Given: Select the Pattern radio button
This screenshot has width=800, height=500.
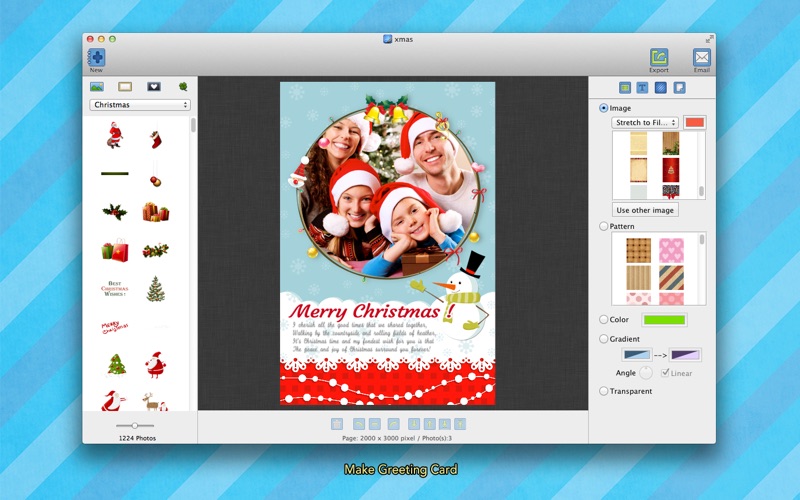Looking at the screenshot, I should (604, 227).
